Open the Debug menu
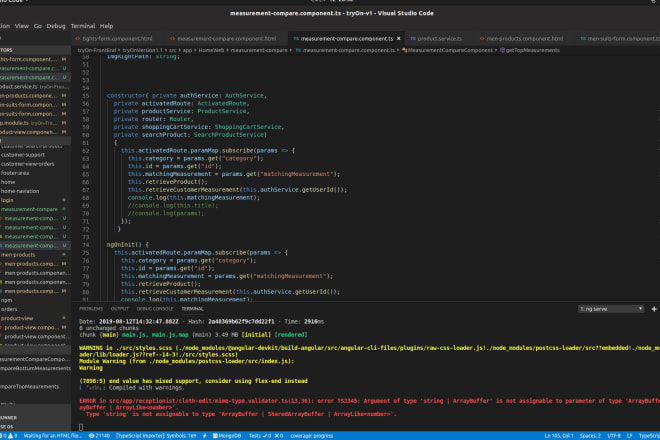Viewport: 660px width, 440px height. (x=56, y=26)
